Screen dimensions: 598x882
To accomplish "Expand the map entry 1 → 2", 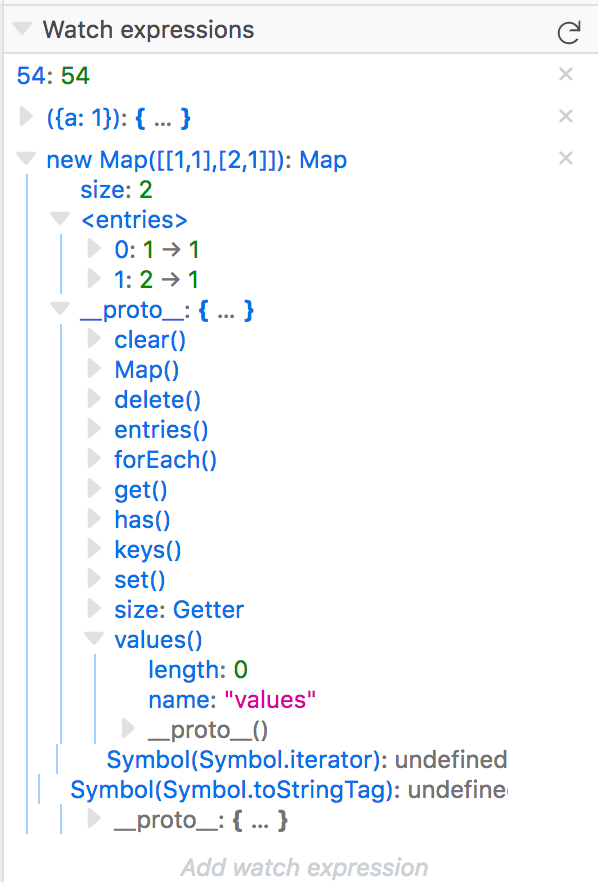I will click(x=93, y=279).
